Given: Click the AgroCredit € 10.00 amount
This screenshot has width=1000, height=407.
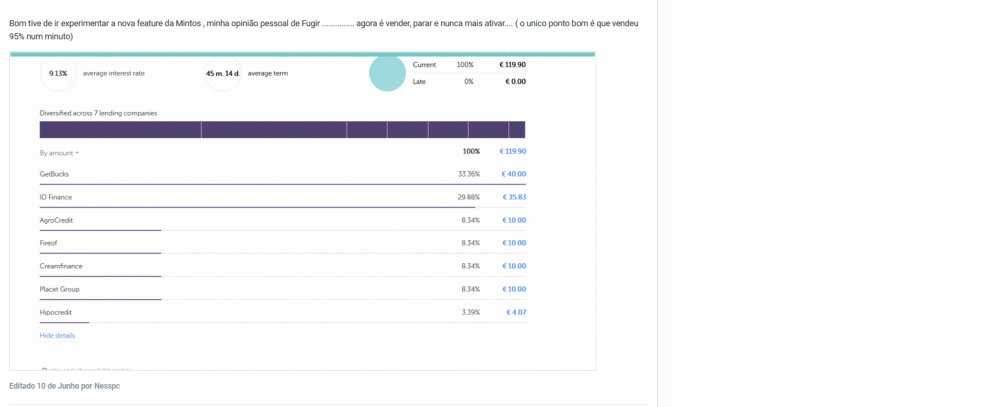Looking at the screenshot, I should pyautogui.click(x=512, y=220).
